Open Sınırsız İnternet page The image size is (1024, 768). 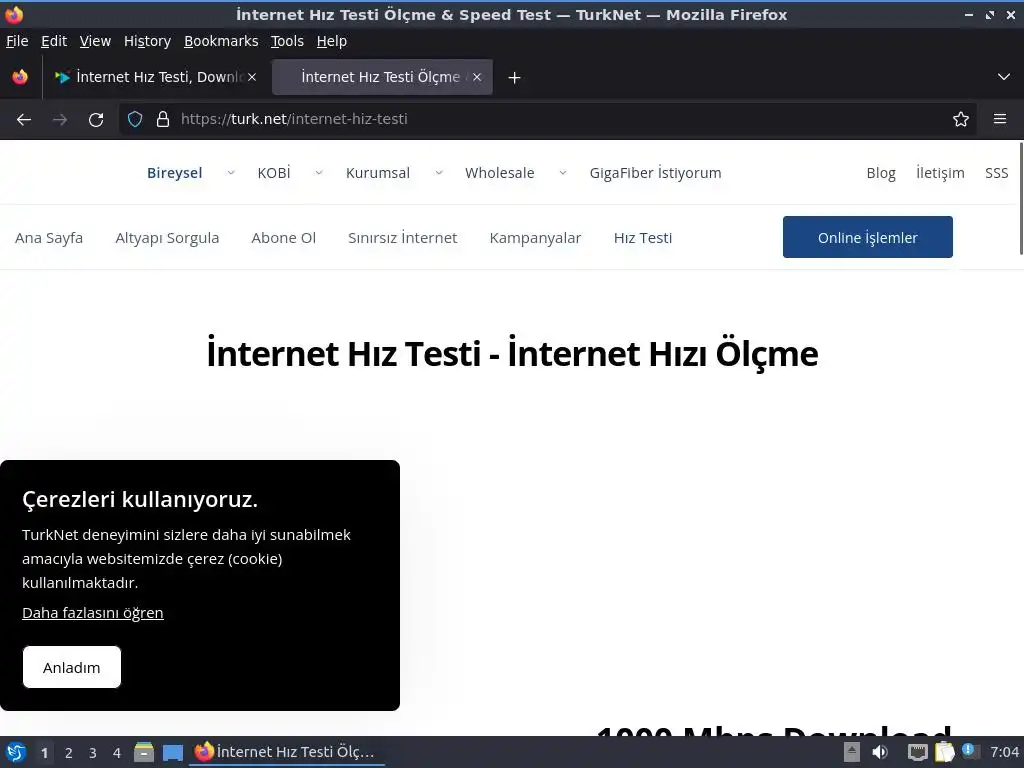tap(402, 238)
